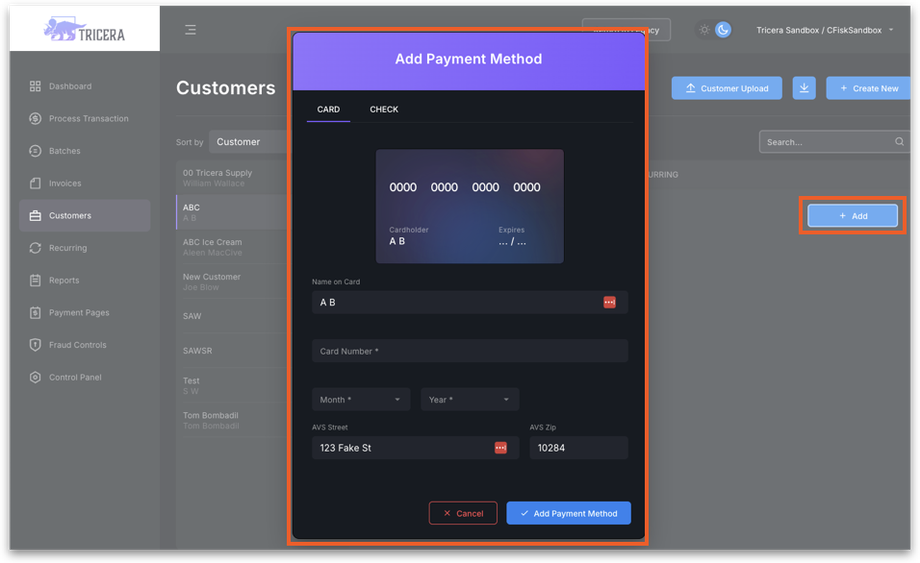Select customer SAWSR

(232, 351)
